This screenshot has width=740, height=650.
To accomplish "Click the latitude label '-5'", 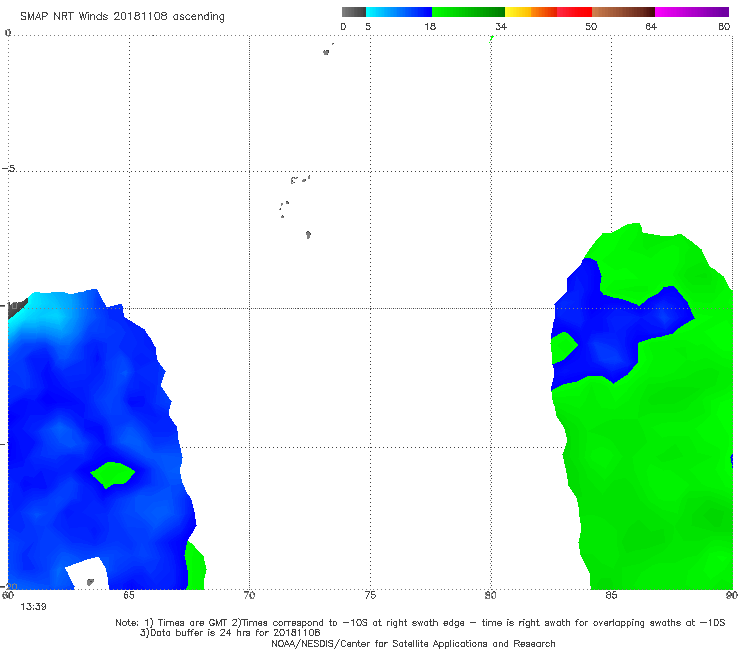I will pos(9,168).
